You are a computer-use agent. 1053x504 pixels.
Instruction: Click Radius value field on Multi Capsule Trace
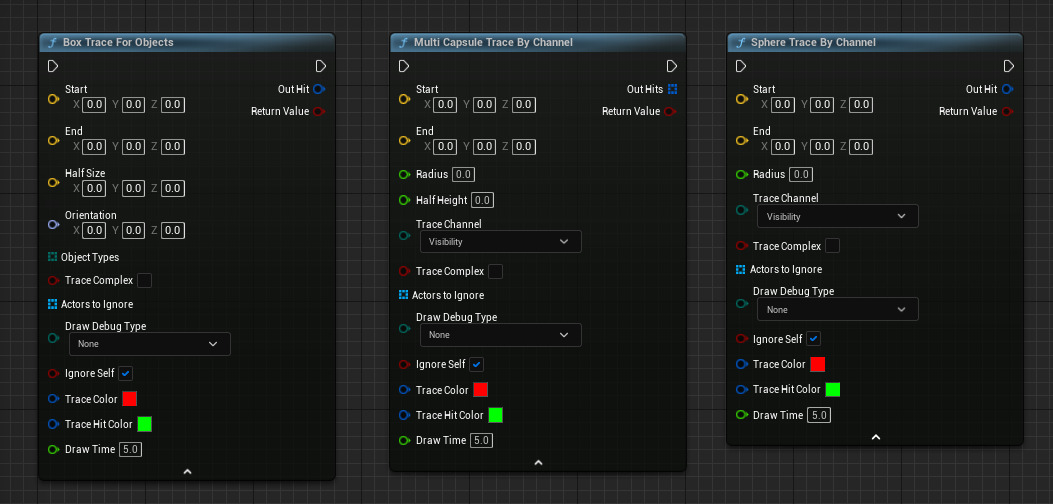[463, 175]
